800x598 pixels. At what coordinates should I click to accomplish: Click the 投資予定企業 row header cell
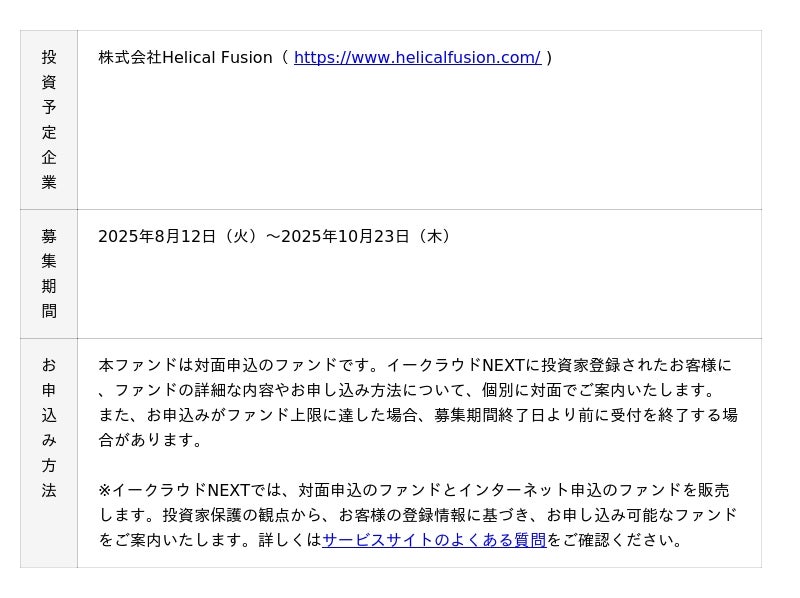coord(49,120)
